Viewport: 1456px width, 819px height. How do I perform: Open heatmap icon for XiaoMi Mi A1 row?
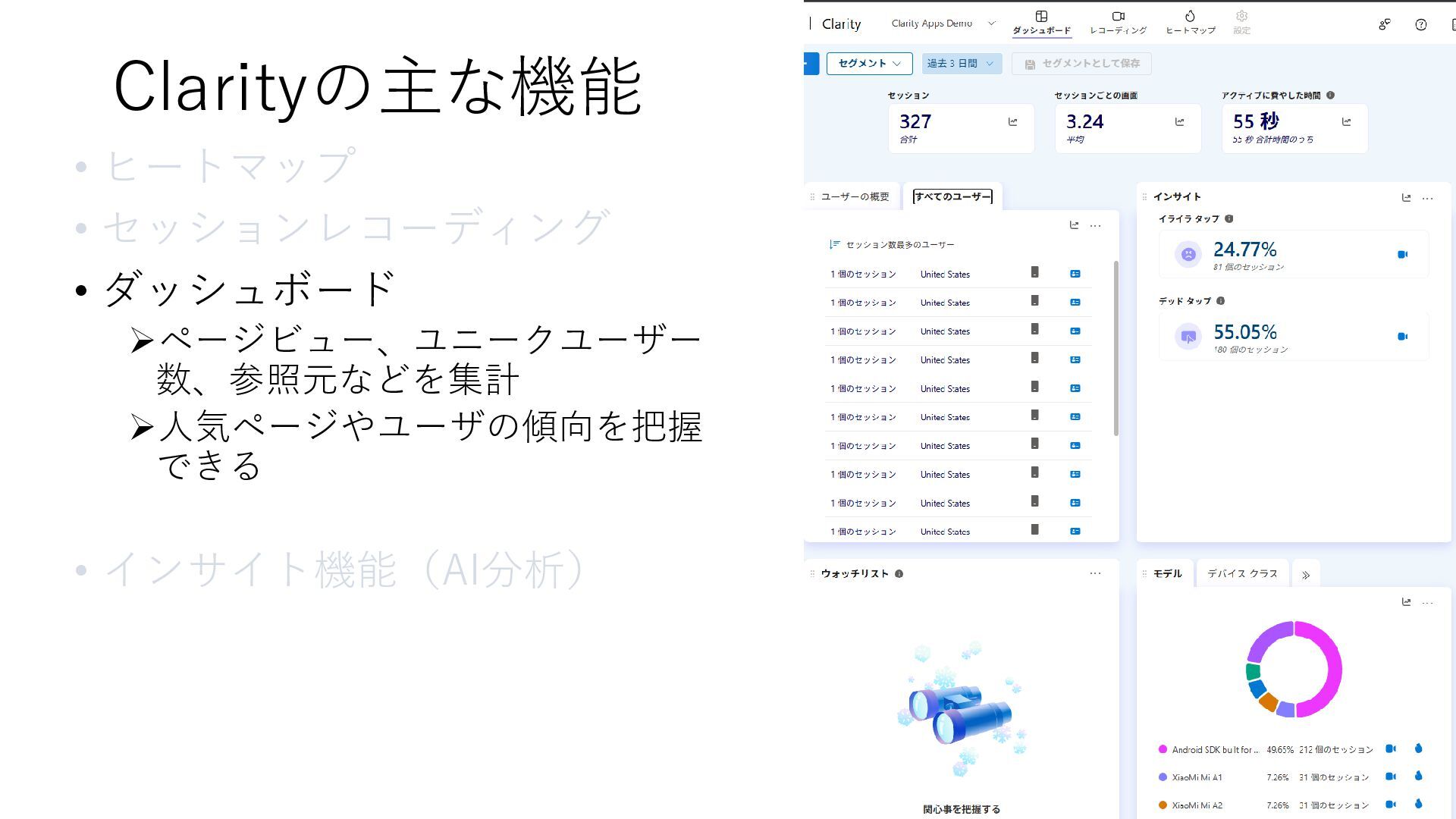click(1418, 776)
